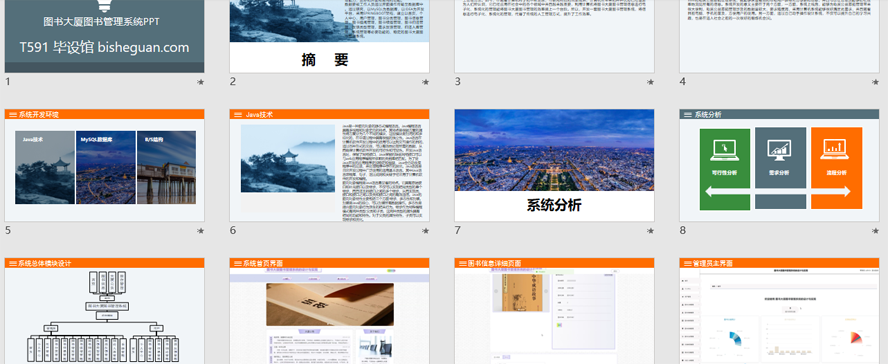Click the animation star under slide 4
Screen dimensions: 888x364
tap(876, 82)
